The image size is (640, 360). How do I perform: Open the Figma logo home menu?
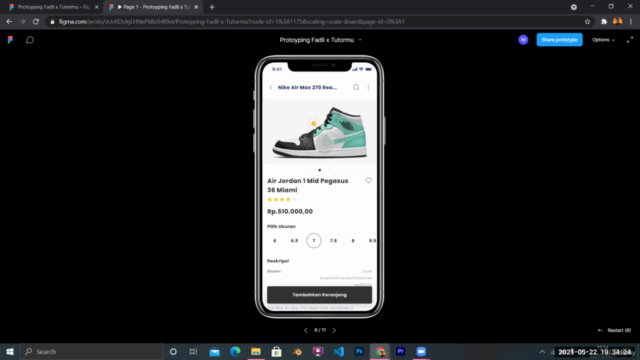[x=10, y=40]
